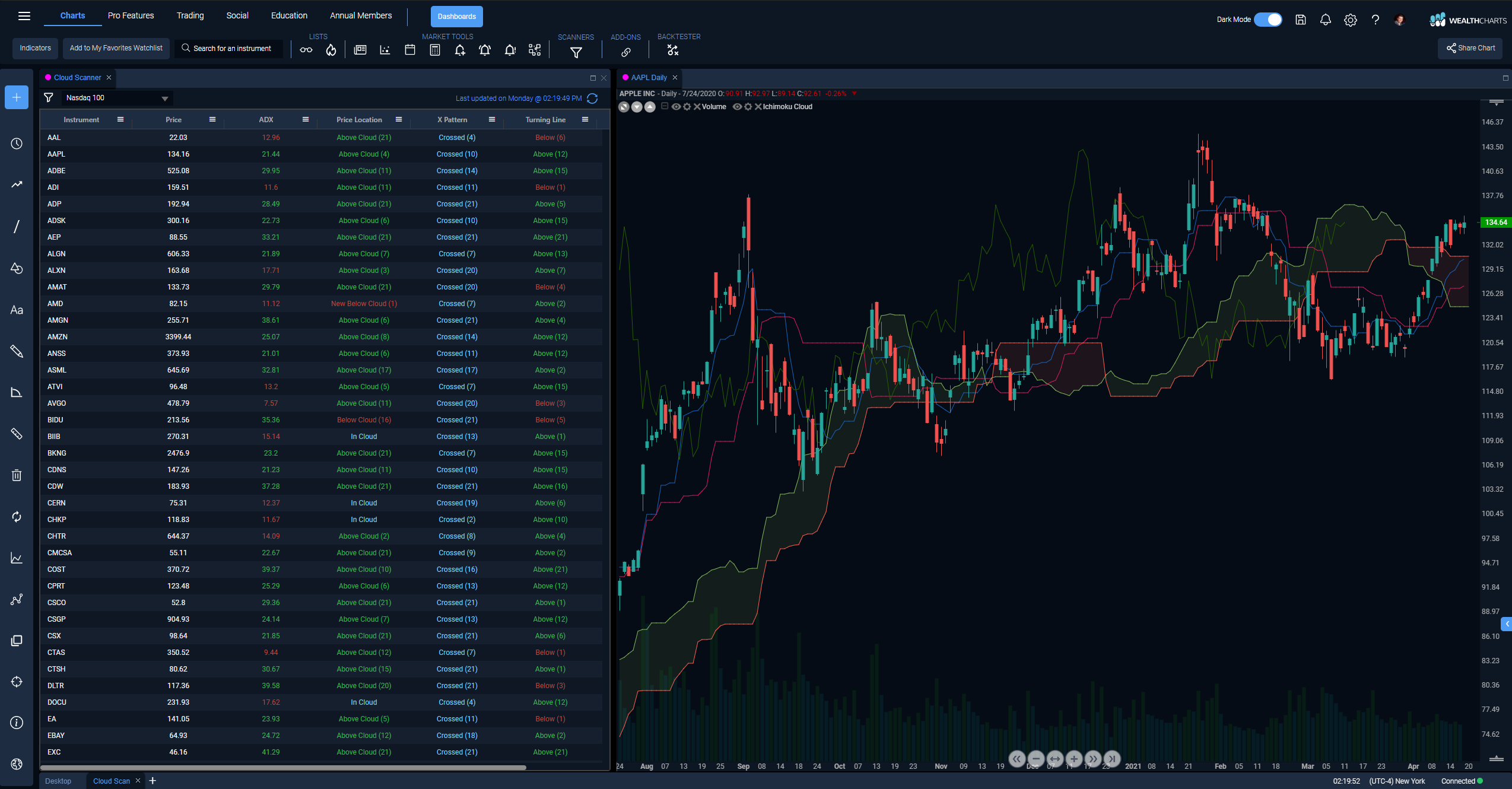The height and width of the screenshot is (789, 1512).
Task: Open the Nasdaq 100 list dropdown
Action: tap(117, 98)
